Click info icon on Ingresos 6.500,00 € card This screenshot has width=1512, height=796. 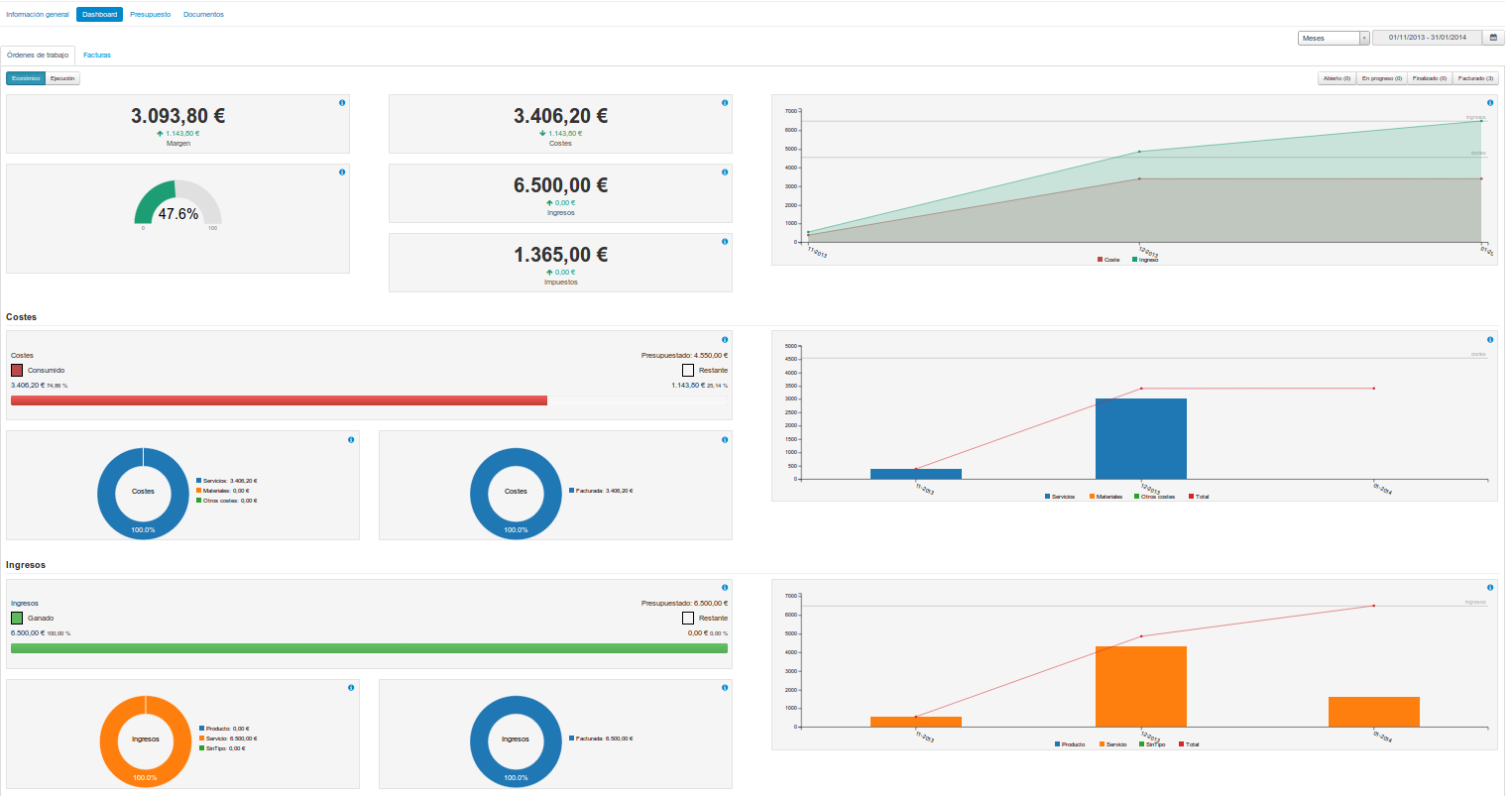(725, 172)
